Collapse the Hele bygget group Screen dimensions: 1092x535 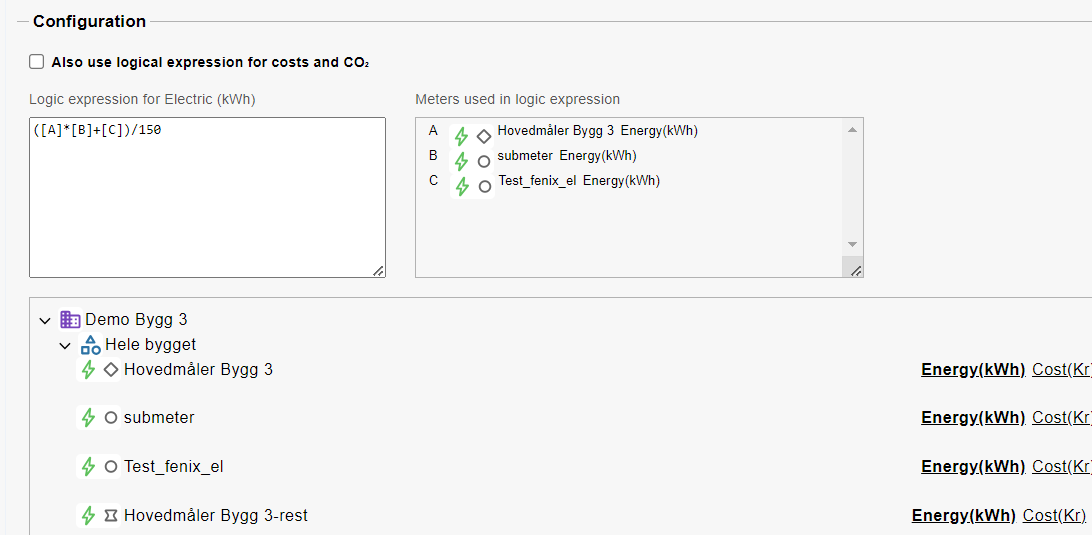pyautogui.click(x=65, y=346)
